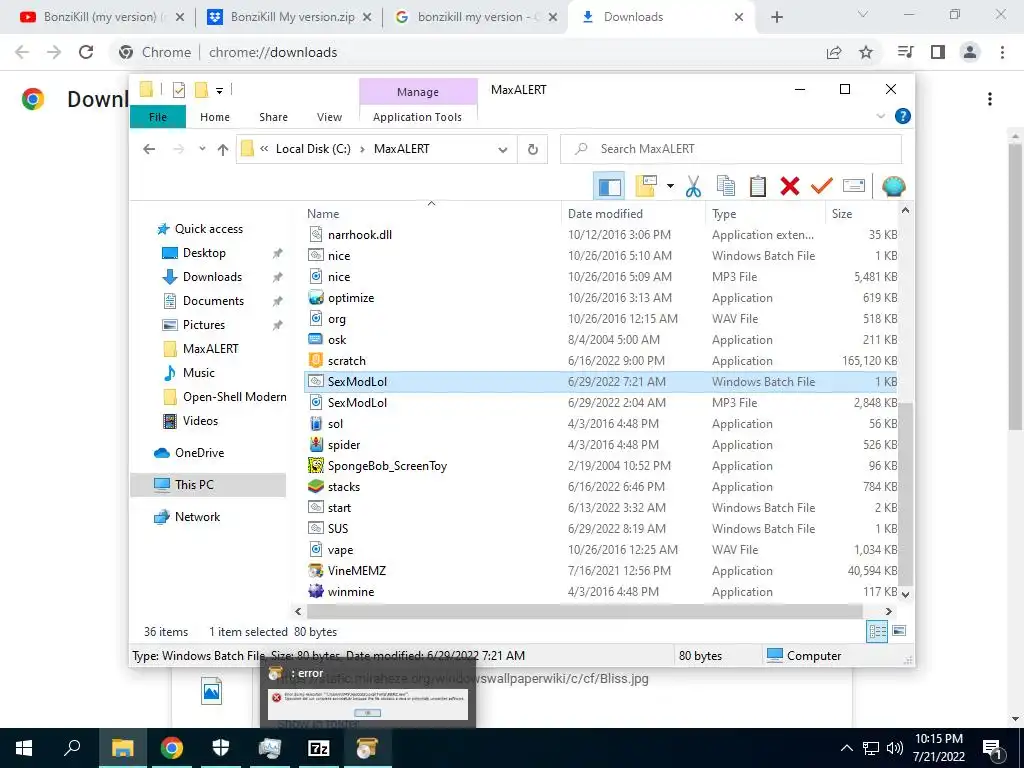Select the optimize application file
Screen dimensions: 1024x768
click(x=351, y=298)
